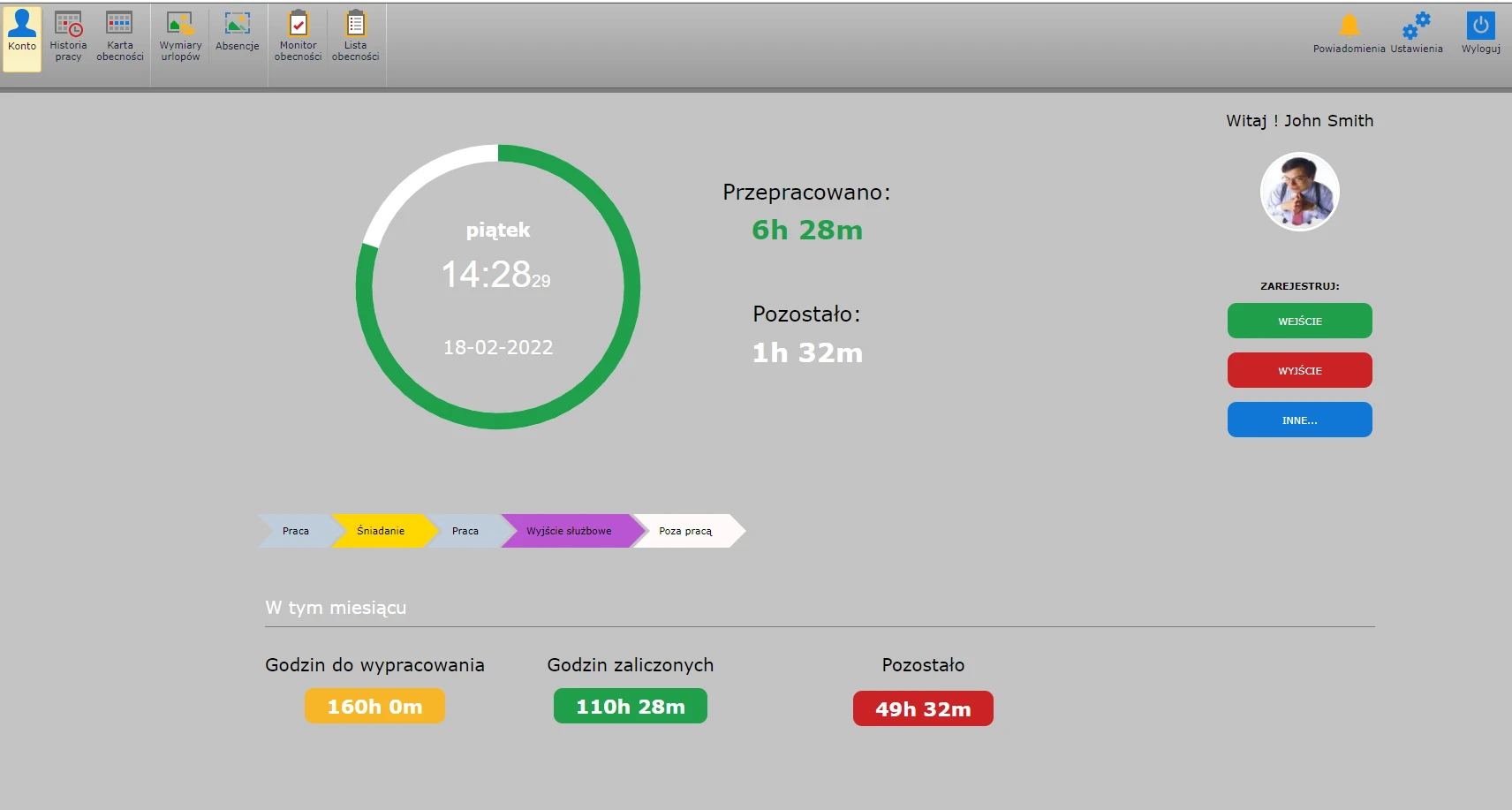
Task: Show Powiadomienia bell notifications
Action: (1349, 26)
